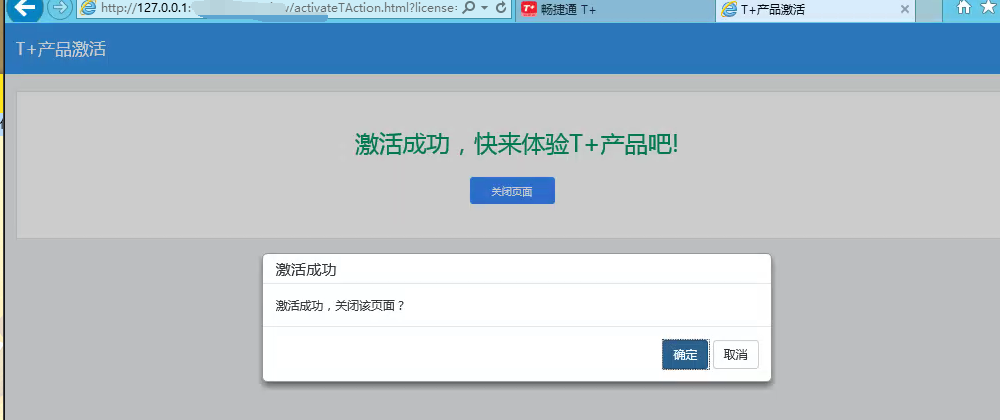Dismiss the dialog with 取消

coord(736,354)
